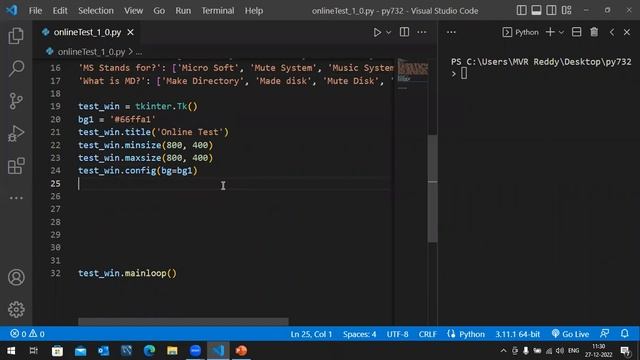Toggle the bottom panel layout icon

tap(536, 10)
